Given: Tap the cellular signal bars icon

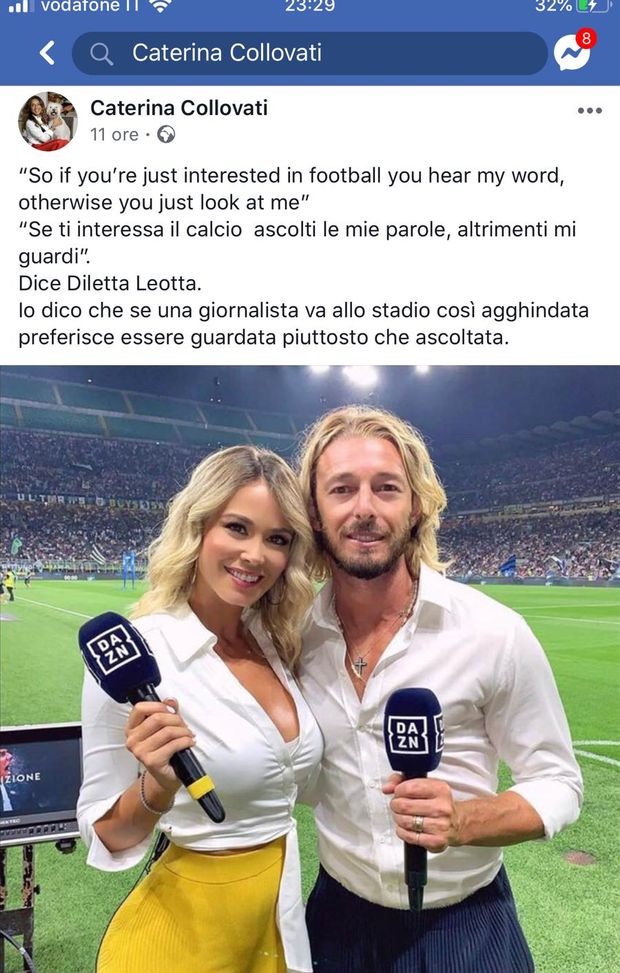Looking at the screenshot, I should pos(19,6).
